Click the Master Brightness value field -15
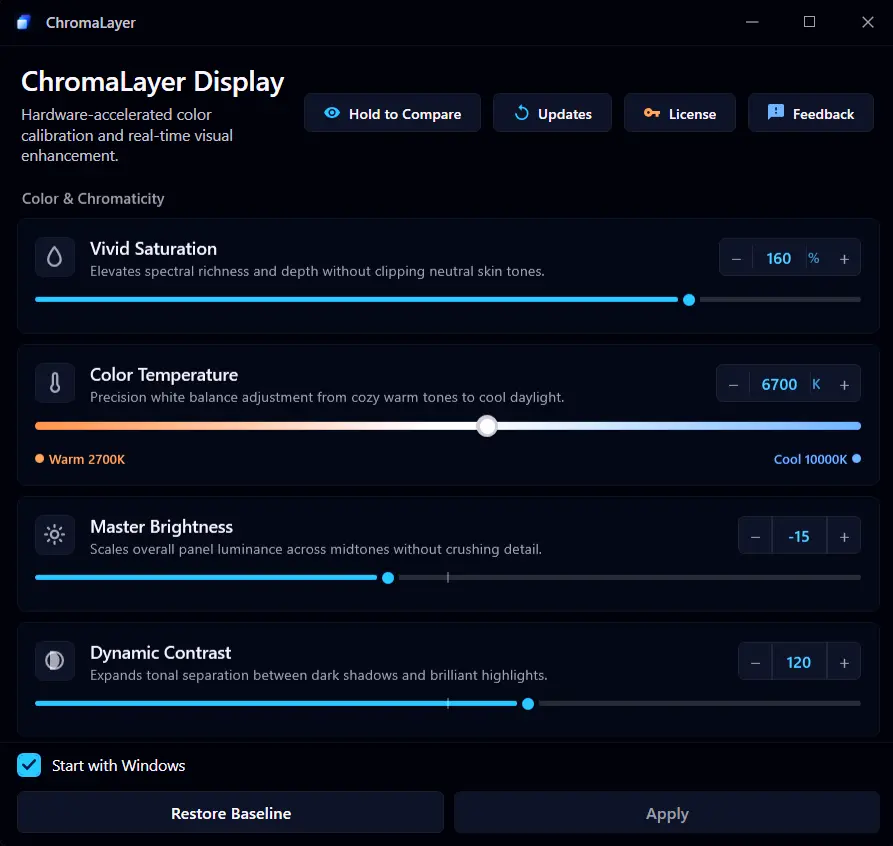Screen dimensions: 893x846 (798, 537)
